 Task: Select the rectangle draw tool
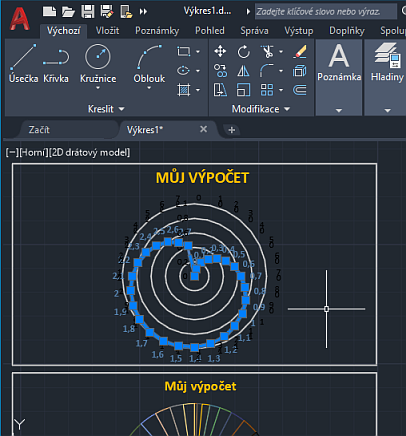(184, 51)
